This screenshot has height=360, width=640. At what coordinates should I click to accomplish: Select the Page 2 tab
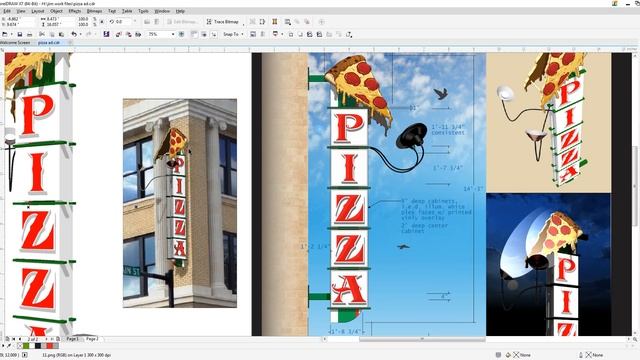[x=92, y=339]
